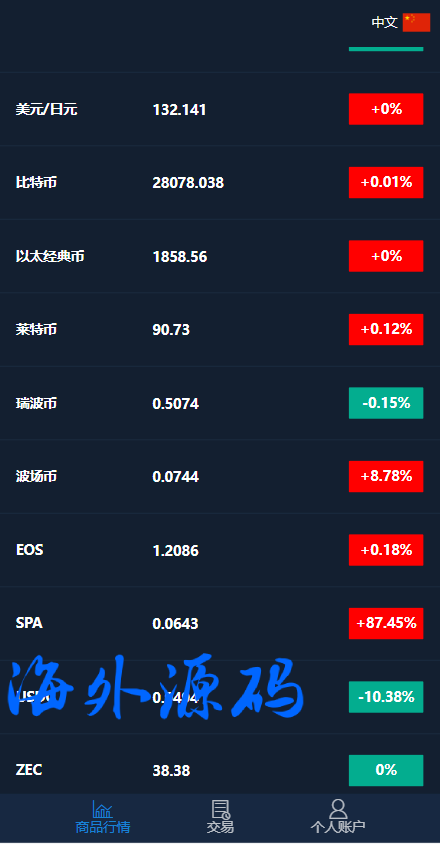Image resolution: width=440 pixels, height=844 pixels.
Task: Switch language via 中文 label
Action: [385, 23]
